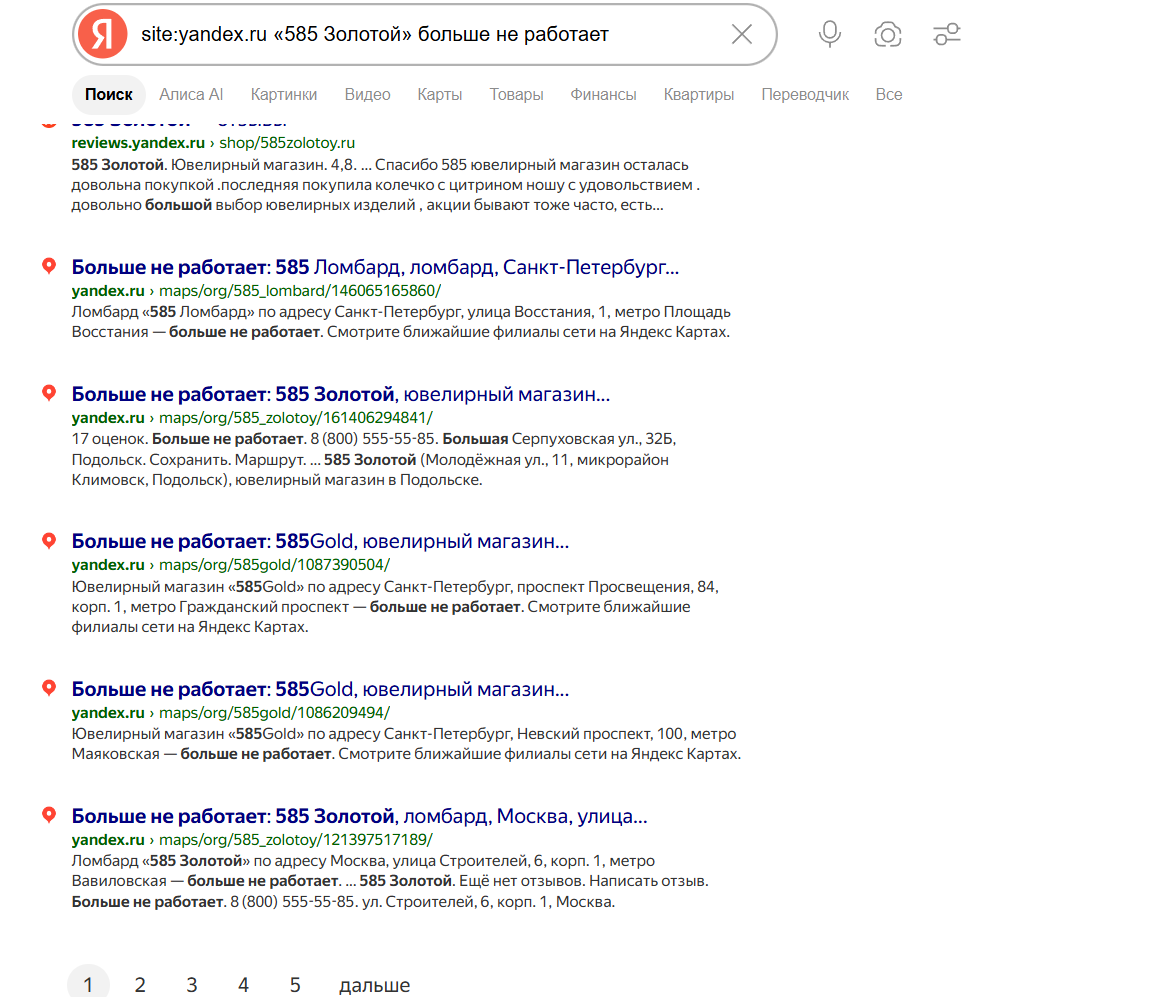Open image search via camera icon
The height and width of the screenshot is (997, 1156).
click(888, 34)
